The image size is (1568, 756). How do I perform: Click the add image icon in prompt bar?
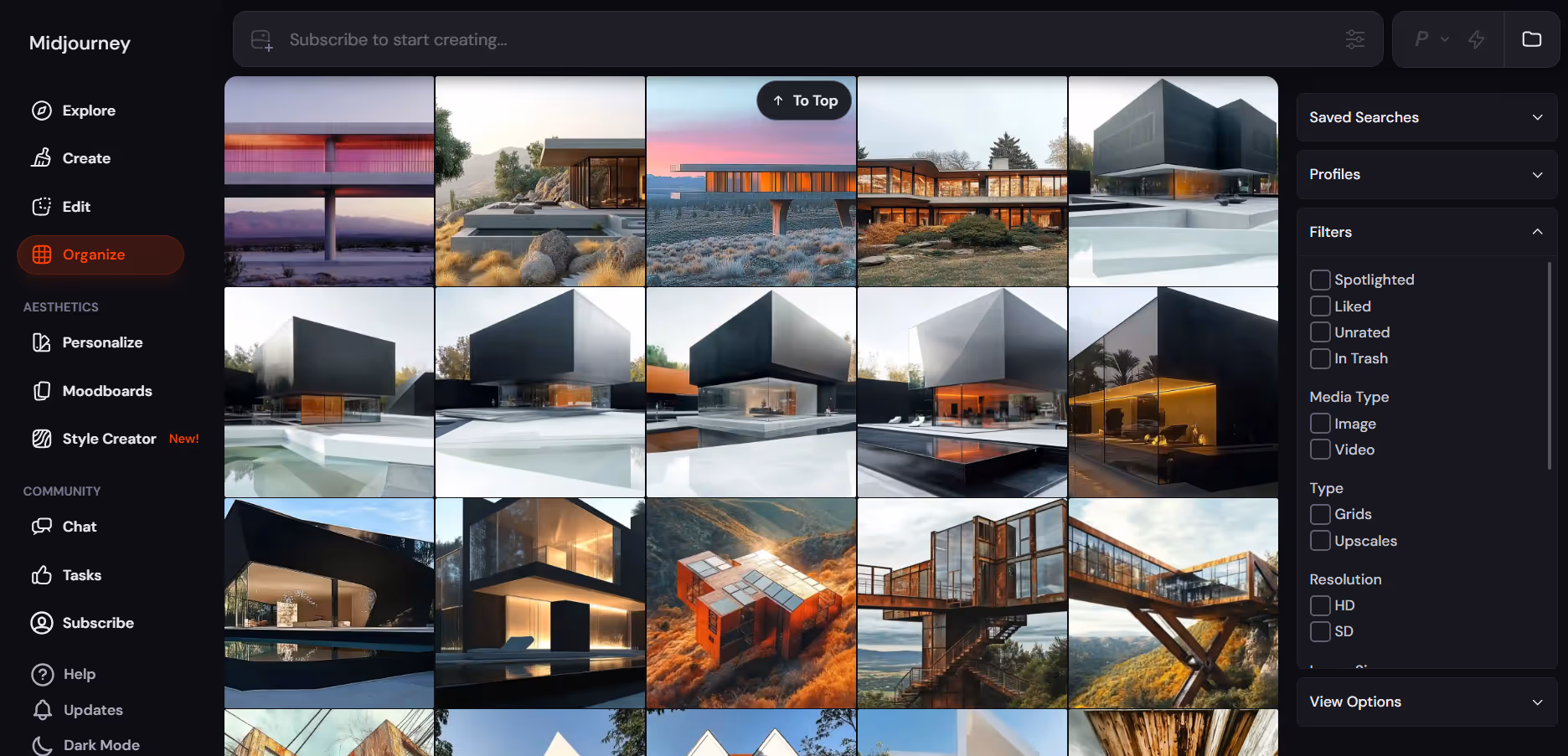(x=262, y=40)
